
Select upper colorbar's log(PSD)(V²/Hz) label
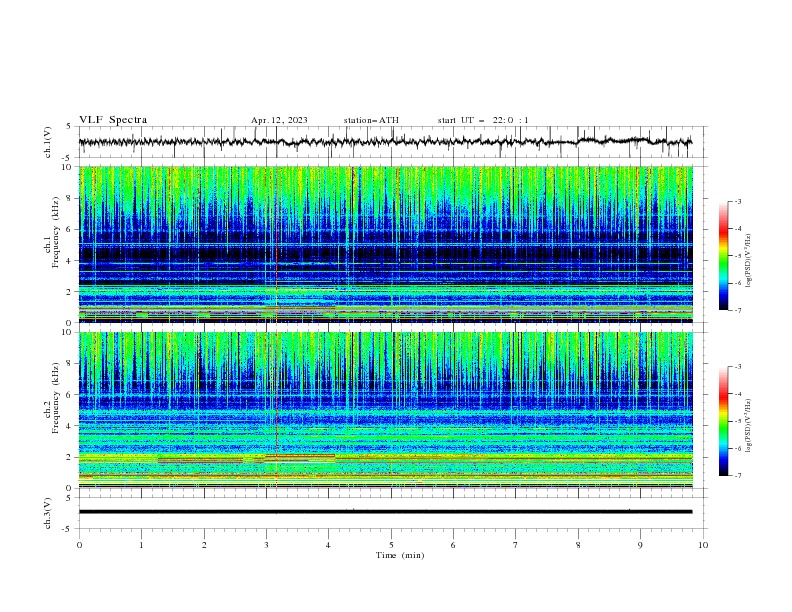749,261
